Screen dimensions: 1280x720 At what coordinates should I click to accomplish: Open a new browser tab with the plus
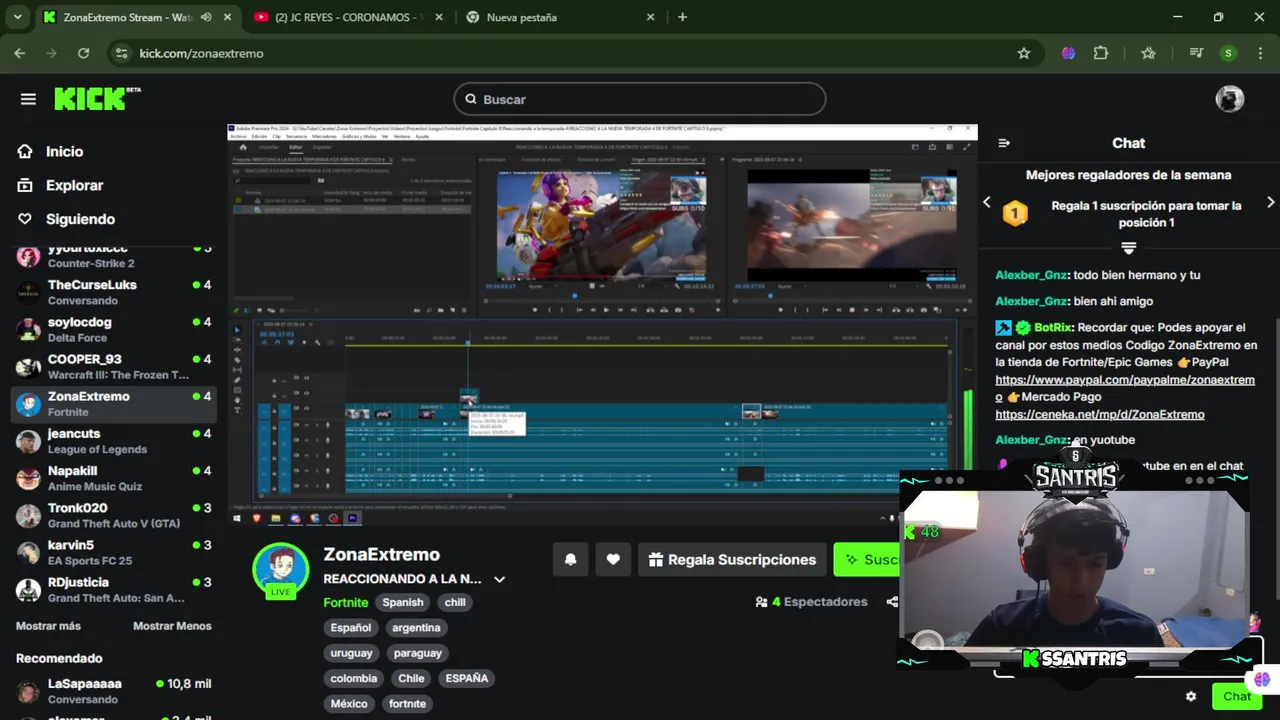pos(682,17)
